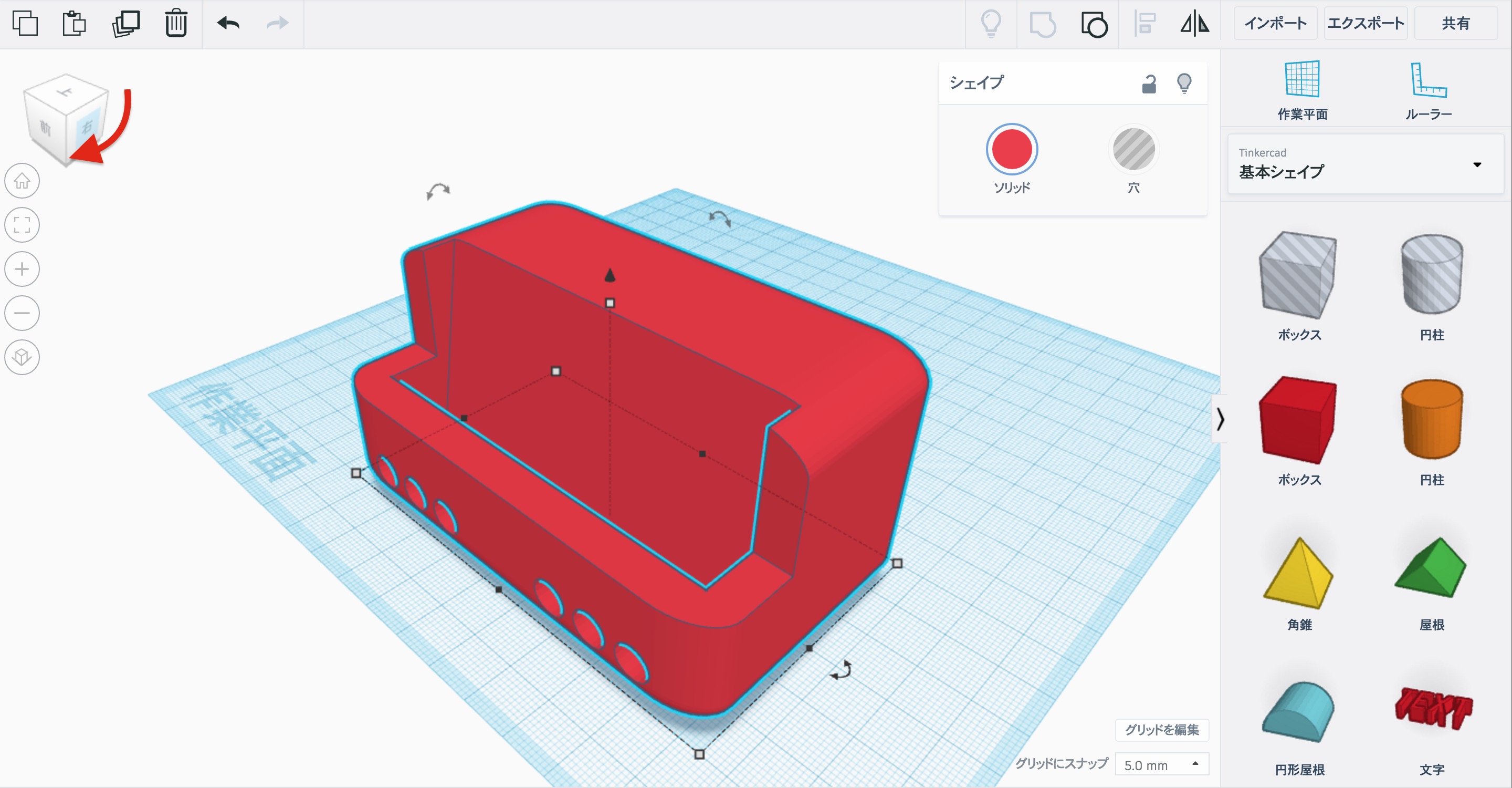Undo the last action
The height and width of the screenshot is (788, 1512).
pyautogui.click(x=228, y=24)
